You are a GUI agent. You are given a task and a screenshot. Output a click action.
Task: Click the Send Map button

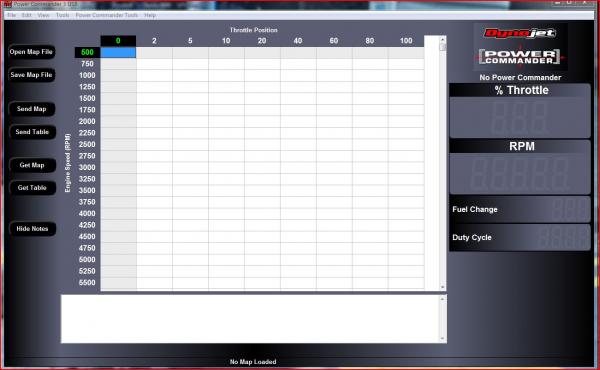(32, 109)
